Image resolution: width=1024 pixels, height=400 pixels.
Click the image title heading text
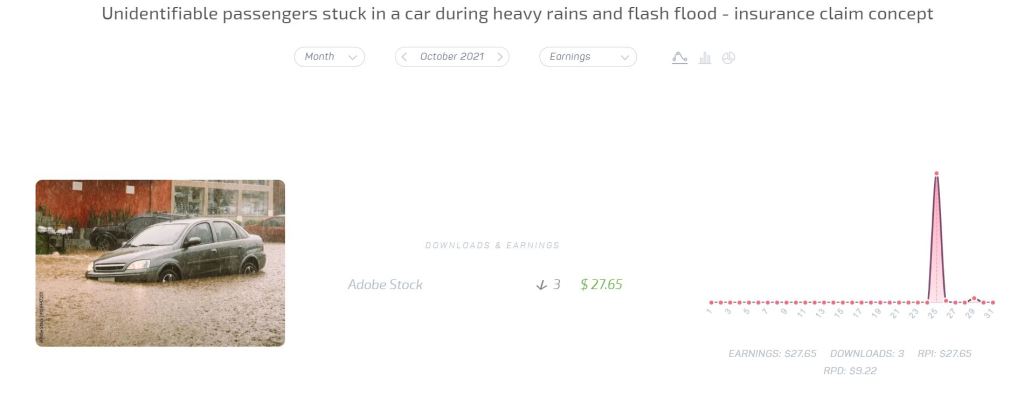coord(517,14)
